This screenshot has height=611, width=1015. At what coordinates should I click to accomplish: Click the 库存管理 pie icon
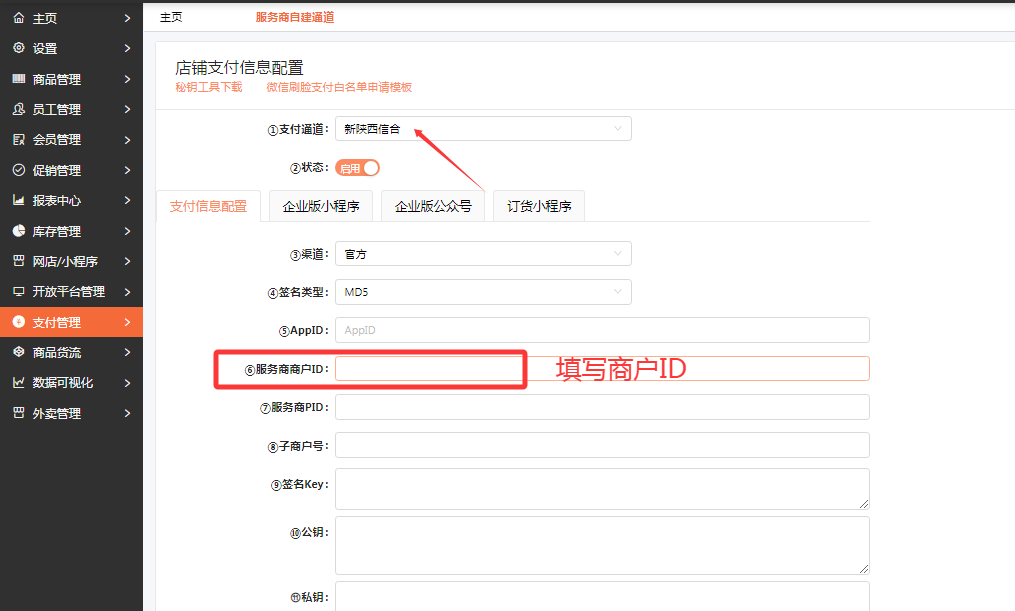click(18, 231)
